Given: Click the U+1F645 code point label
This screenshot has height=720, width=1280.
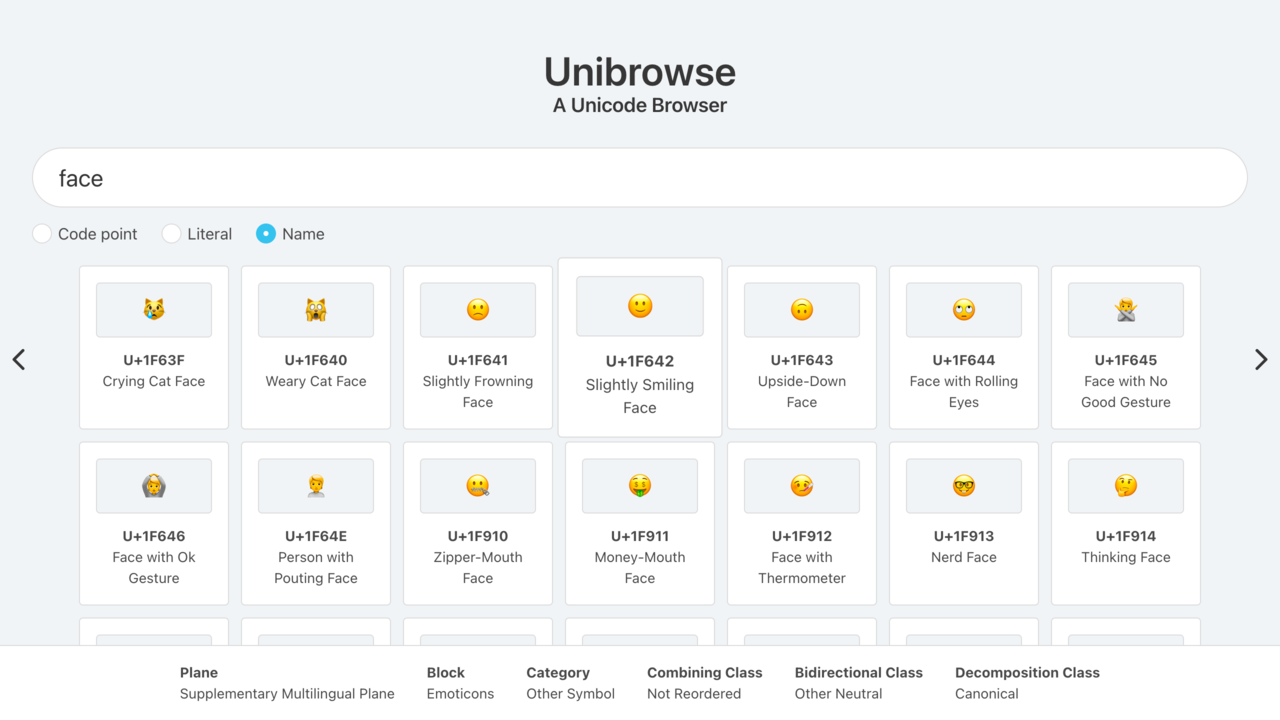Looking at the screenshot, I should coord(1126,360).
